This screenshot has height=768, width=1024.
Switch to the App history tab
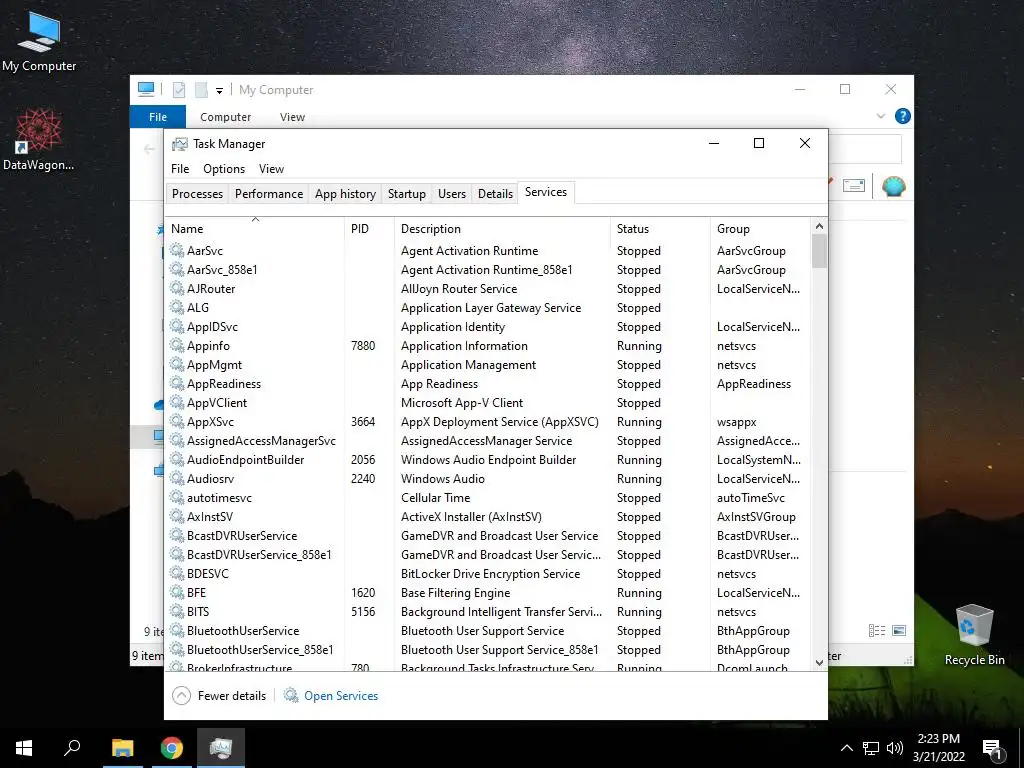click(345, 193)
